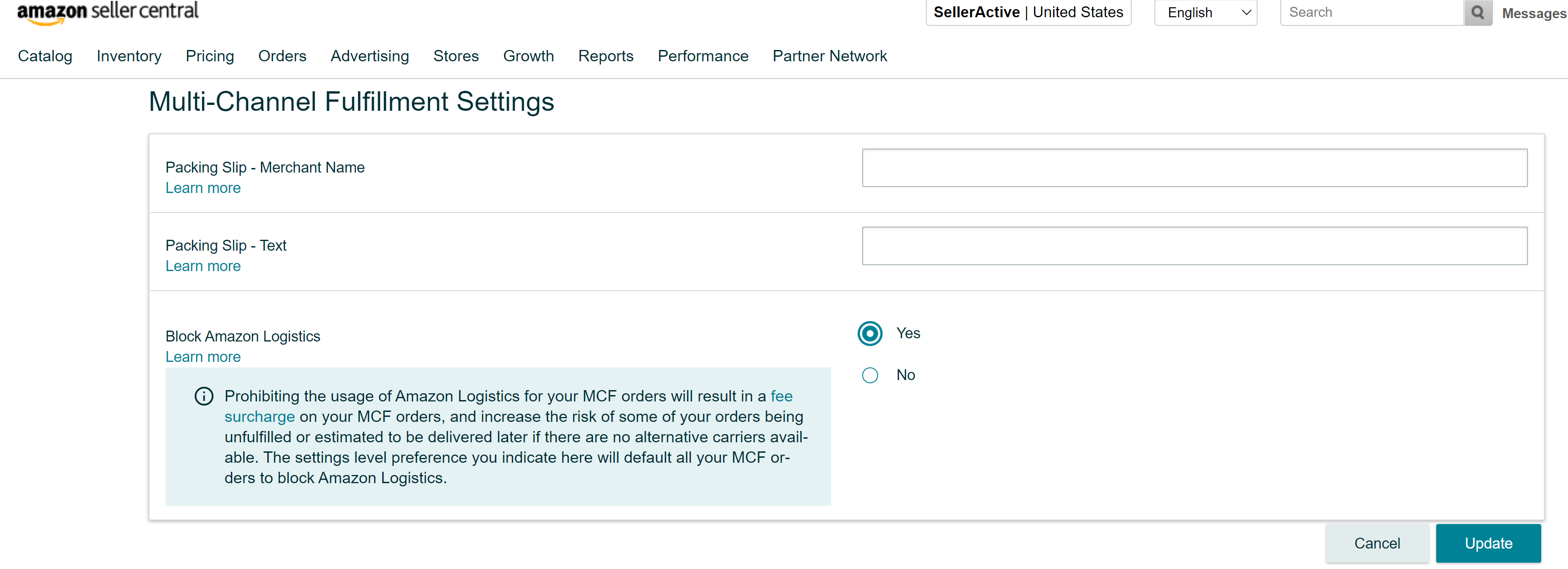Click the info icon in the notice box
This screenshot has width=1568, height=569.
pos(203,396)
